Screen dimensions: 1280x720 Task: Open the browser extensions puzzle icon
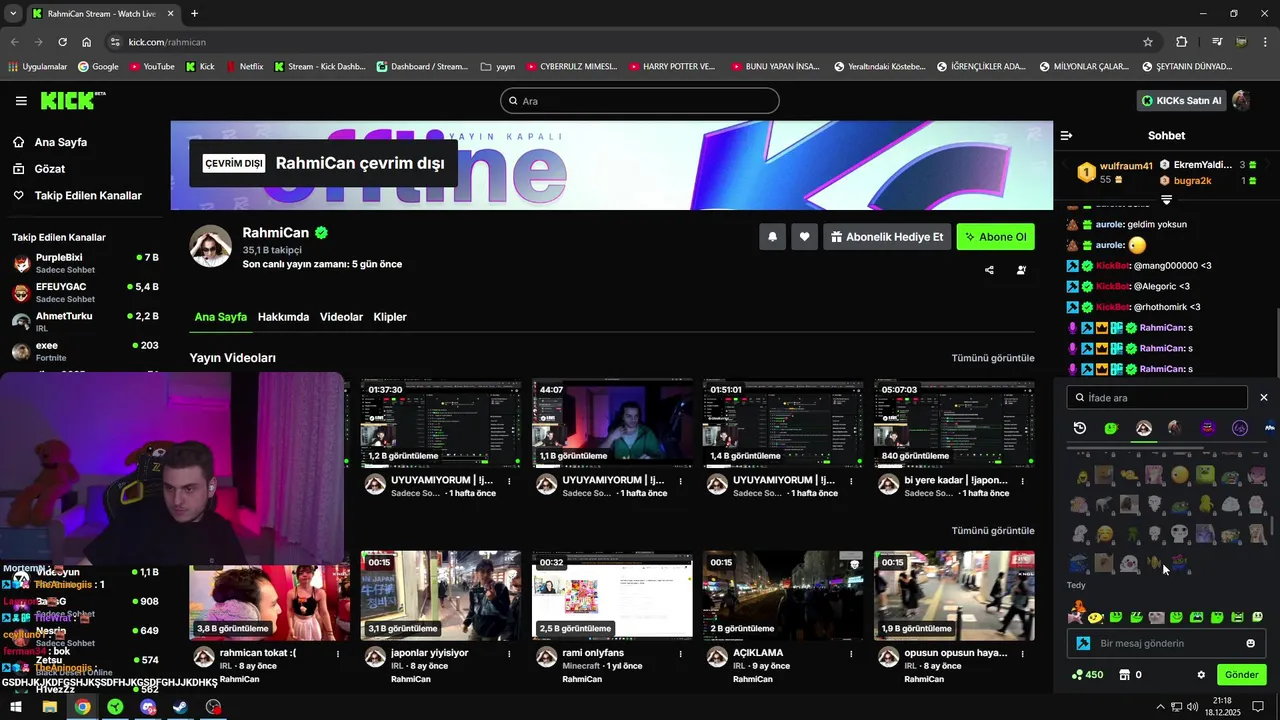1182,42
